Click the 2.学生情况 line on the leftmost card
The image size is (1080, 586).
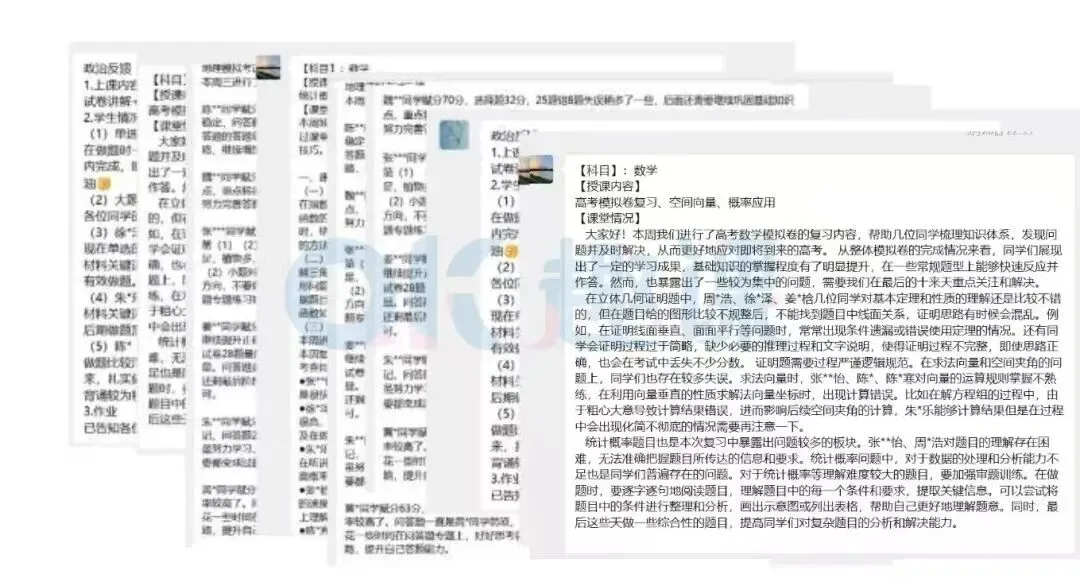click(x=110, y=117)
